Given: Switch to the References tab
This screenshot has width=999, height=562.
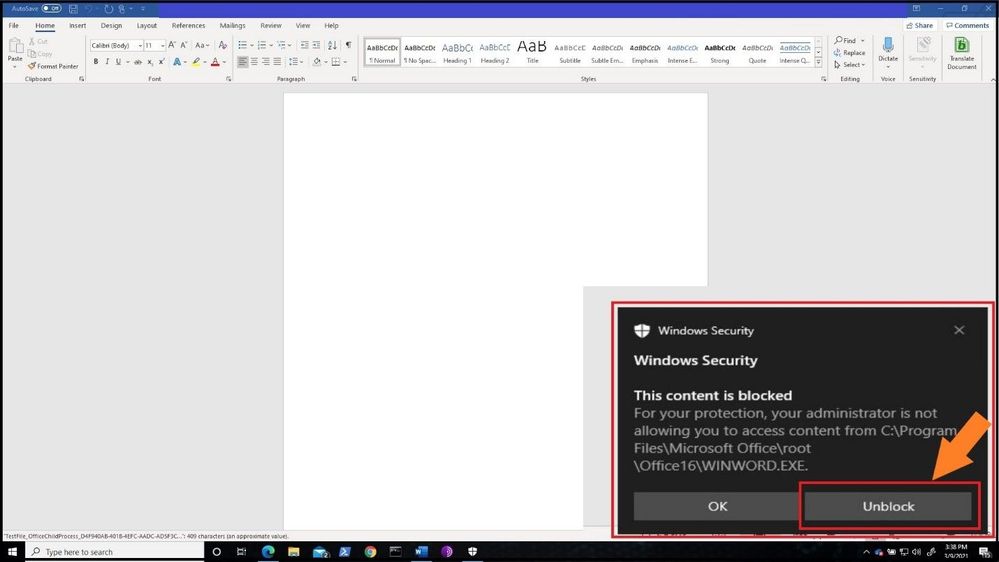Looking at the screenshot, I should tap(189, 25).
